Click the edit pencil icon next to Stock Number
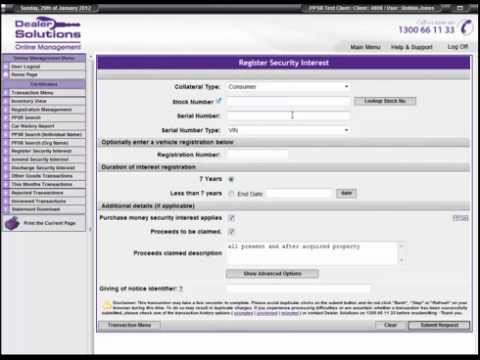 coord(219,100)
